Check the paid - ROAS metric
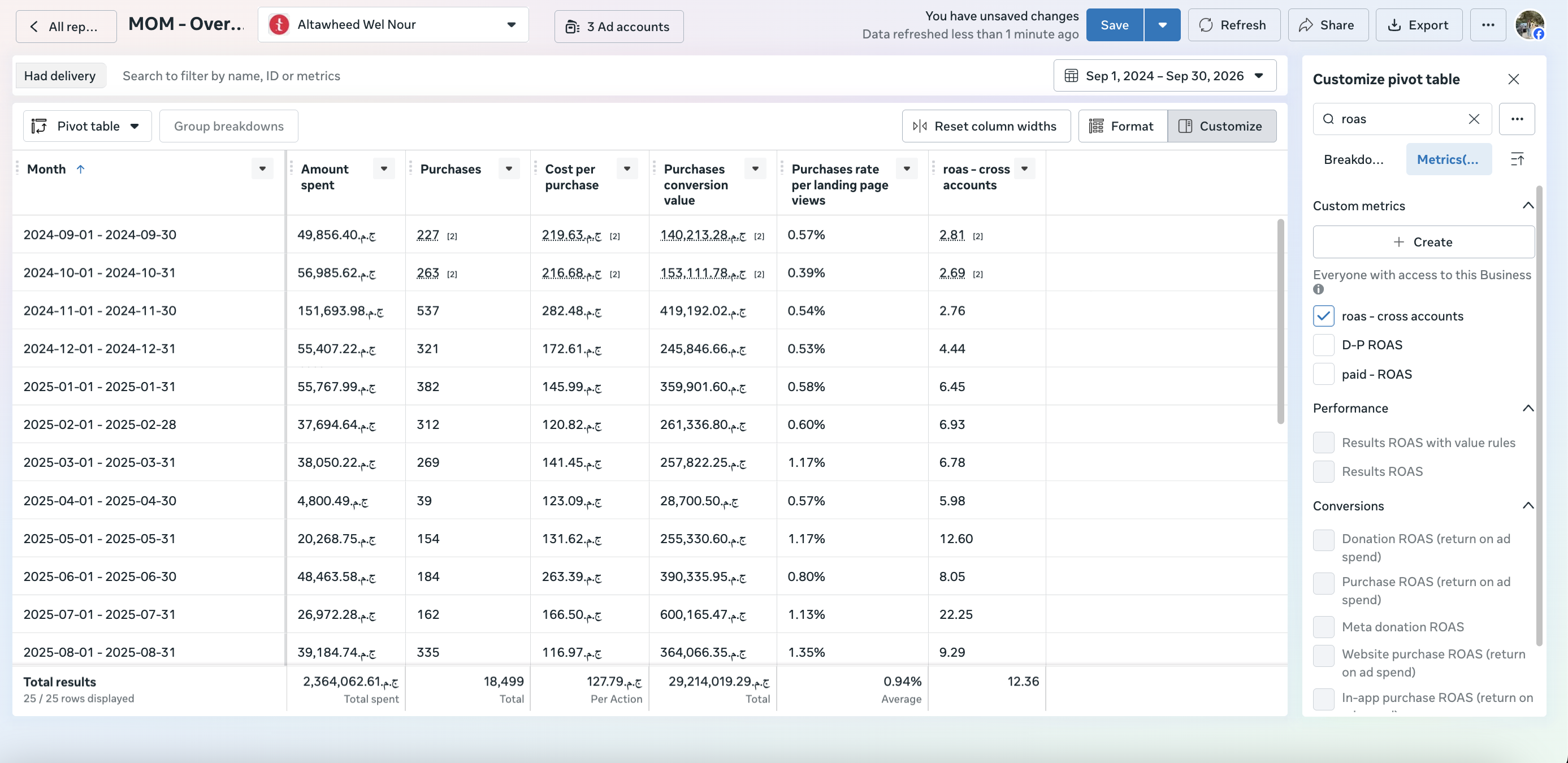This screenshot has height=763, width=1568. coord(1323,374)
